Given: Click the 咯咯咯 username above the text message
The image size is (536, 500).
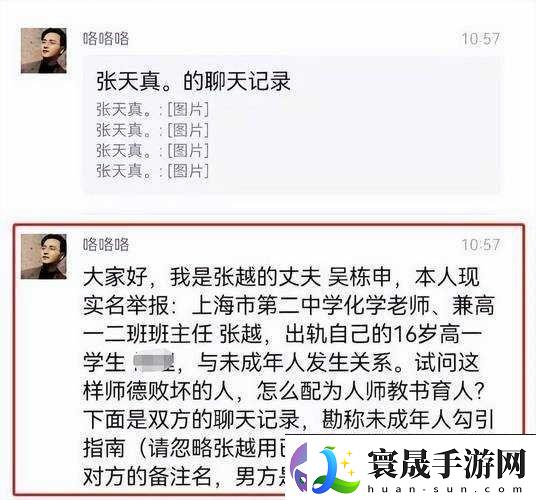Looking at the screenshot, I should (x=106, y=245).
